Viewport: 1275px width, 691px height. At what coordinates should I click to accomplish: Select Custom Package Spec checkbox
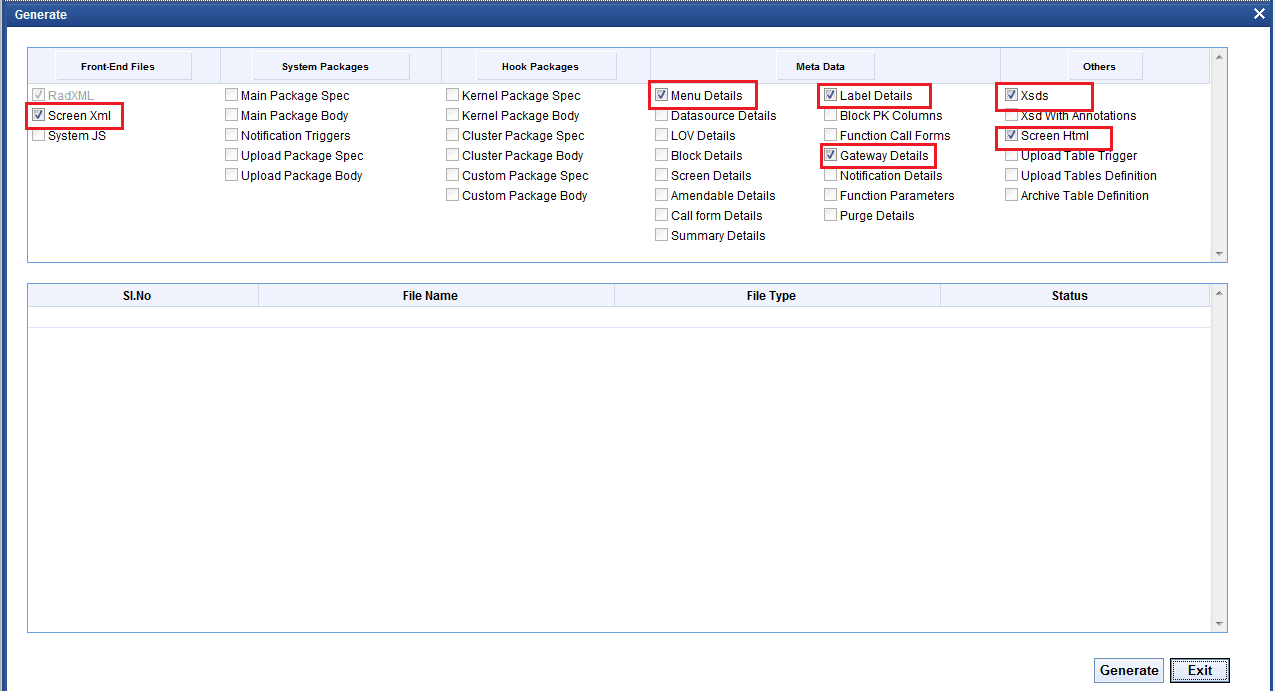point(453,176)
